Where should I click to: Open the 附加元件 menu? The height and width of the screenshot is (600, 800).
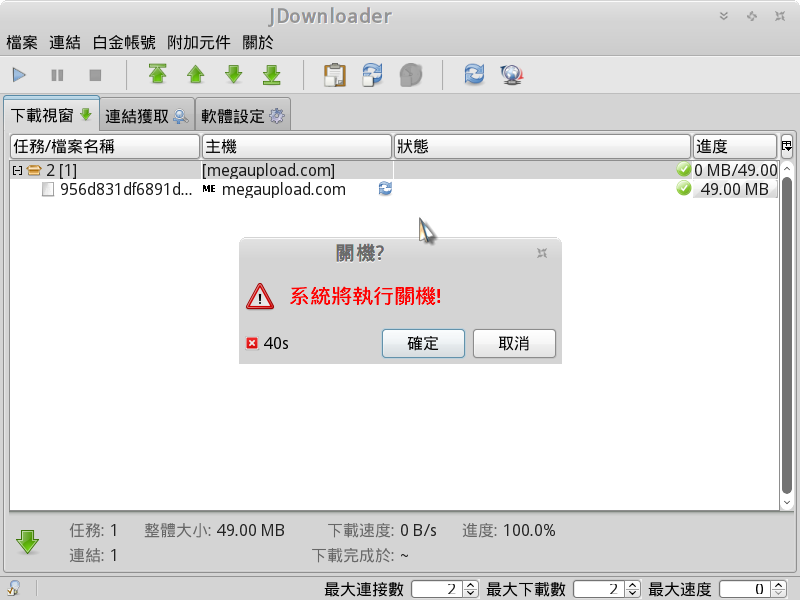coord(198,42)
